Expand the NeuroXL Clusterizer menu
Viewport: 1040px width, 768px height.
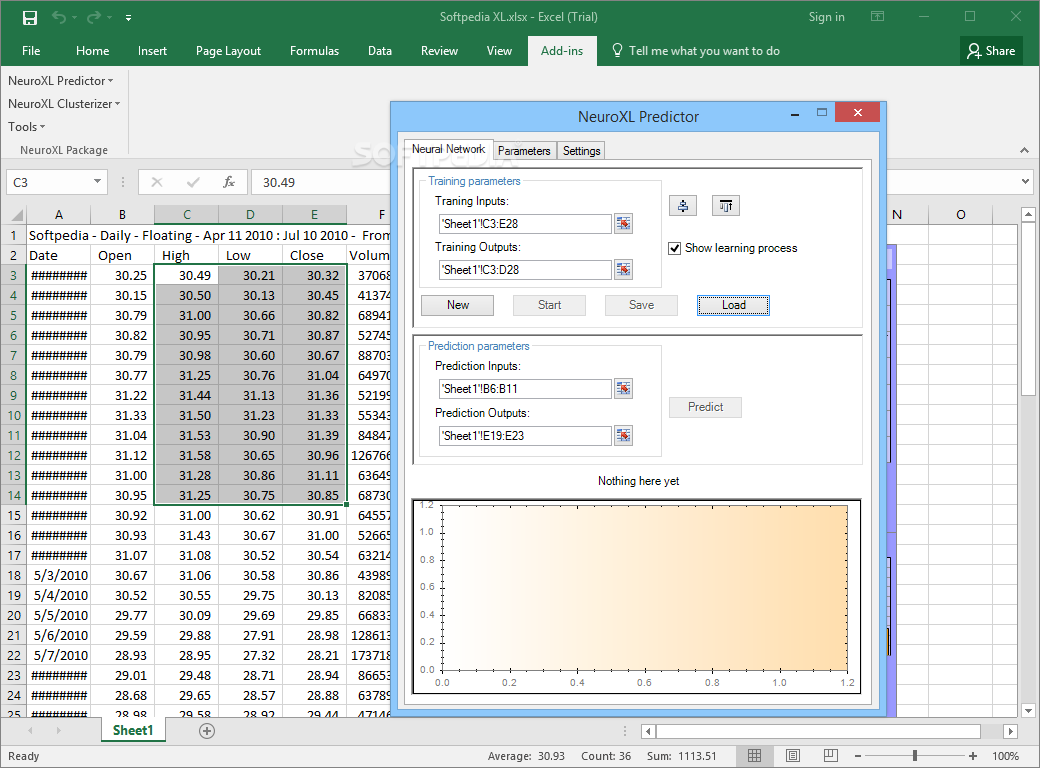click(x=64, y=103)
